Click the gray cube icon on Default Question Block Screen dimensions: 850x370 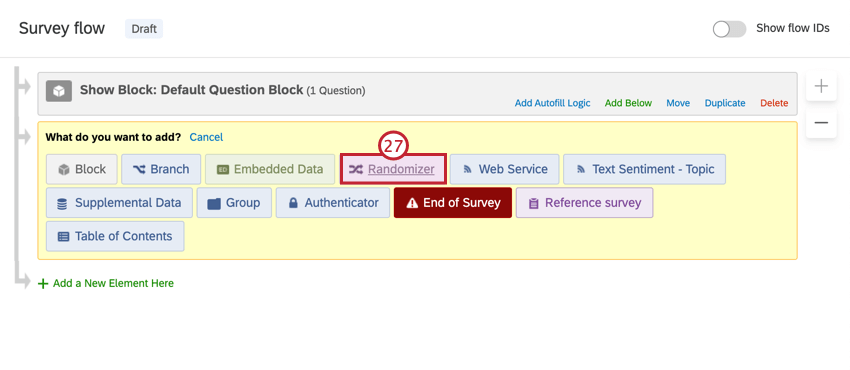59,91
